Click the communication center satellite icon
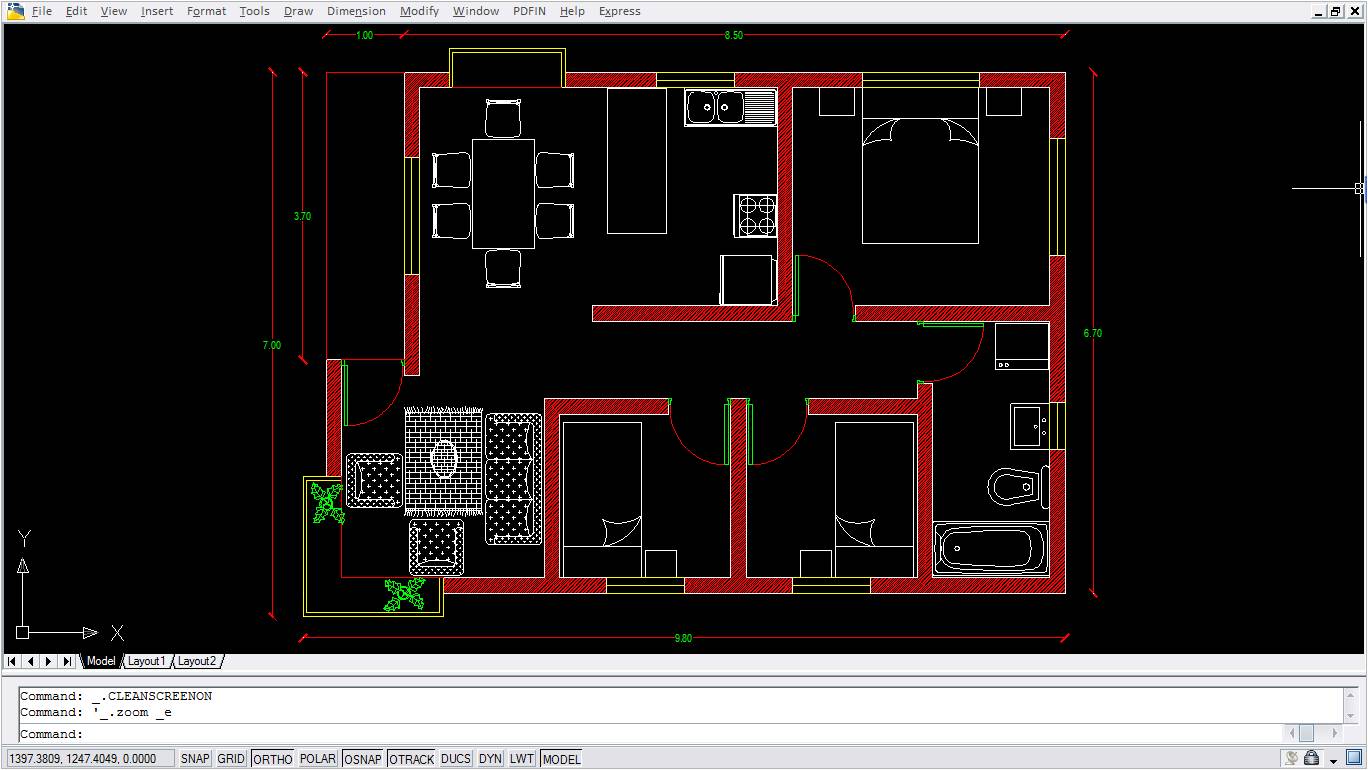1368x770 pixels. [x=1292, y=759]
